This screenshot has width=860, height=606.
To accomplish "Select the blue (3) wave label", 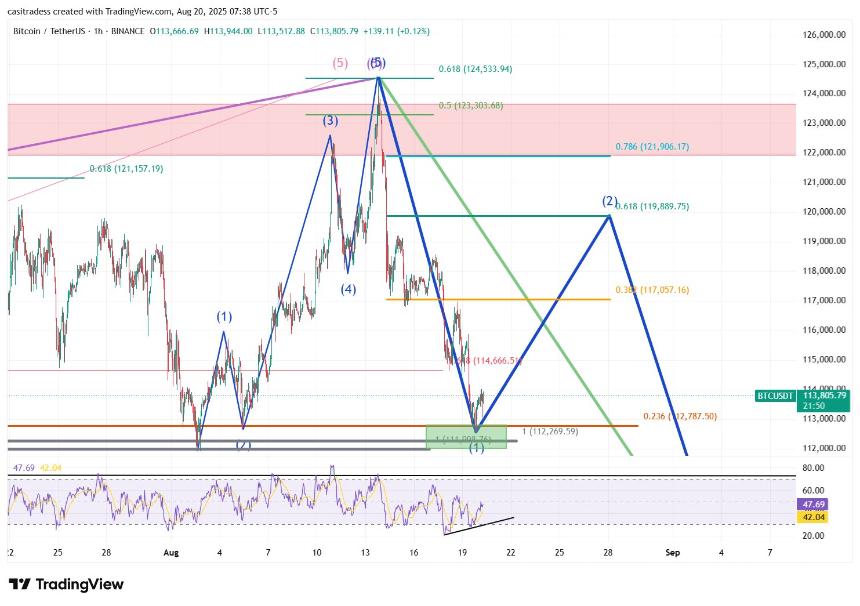I will [330, 121].
